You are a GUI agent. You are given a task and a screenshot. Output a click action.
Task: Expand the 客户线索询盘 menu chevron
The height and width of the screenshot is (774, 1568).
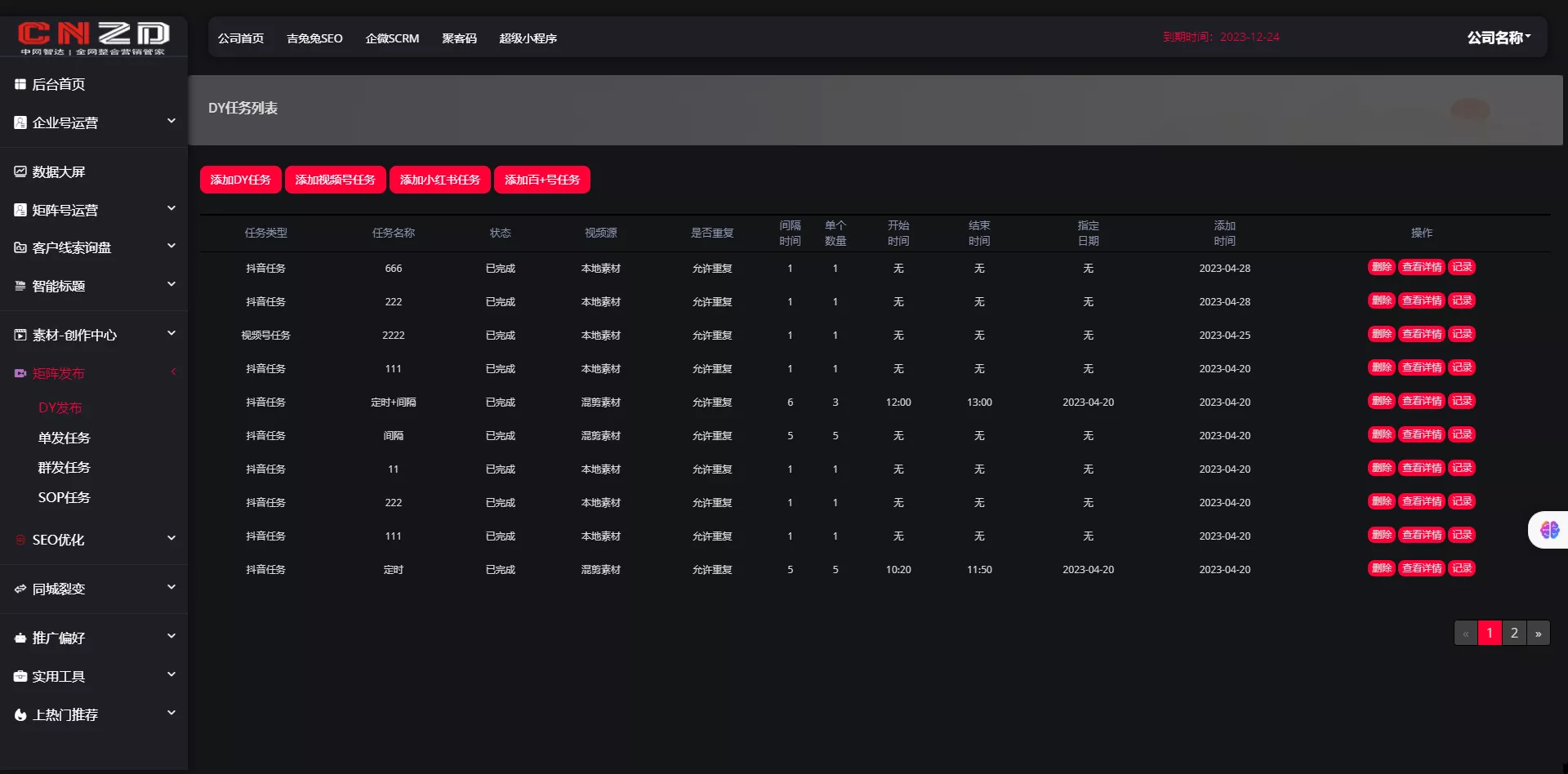(171, 247)
